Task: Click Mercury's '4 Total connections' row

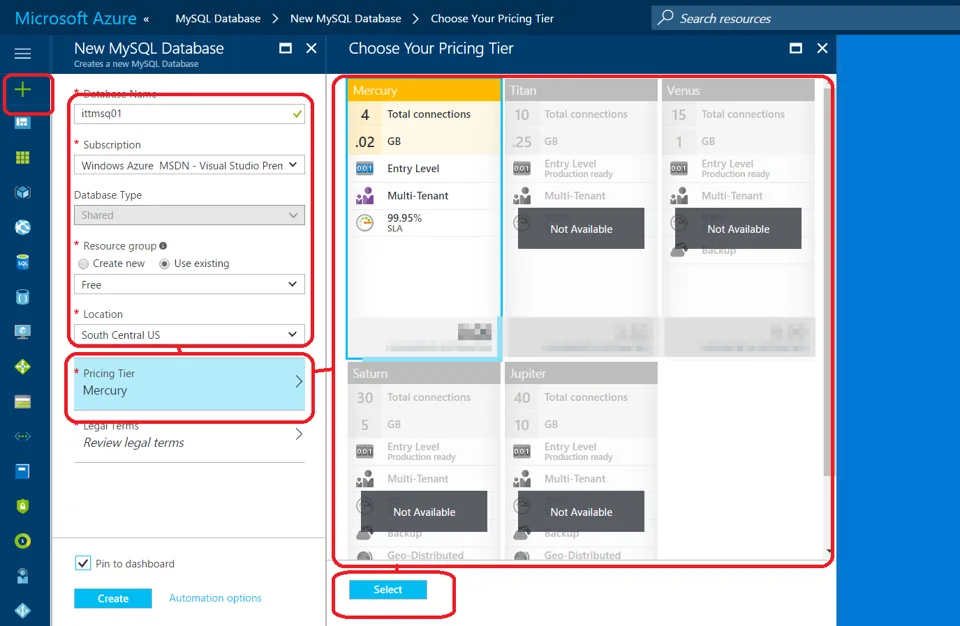Action: point(424,115)
